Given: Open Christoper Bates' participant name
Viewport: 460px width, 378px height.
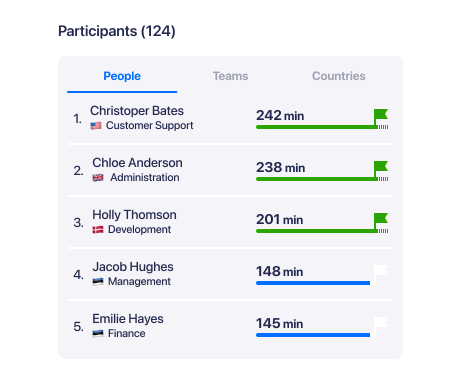Looking at the screenshot, I should point(137,111).
